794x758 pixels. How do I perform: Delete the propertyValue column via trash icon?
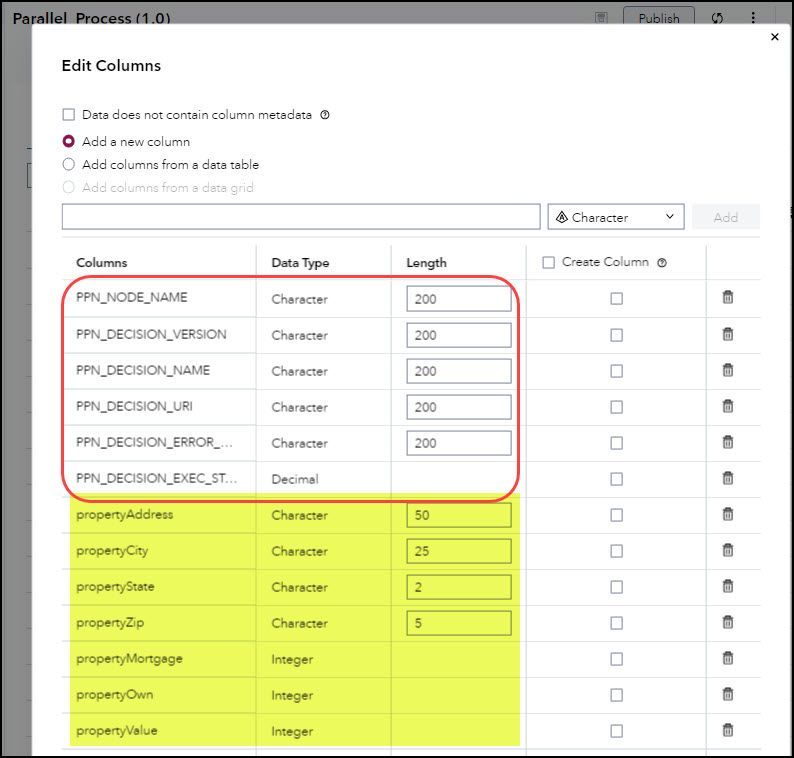(x=728, y=730)
